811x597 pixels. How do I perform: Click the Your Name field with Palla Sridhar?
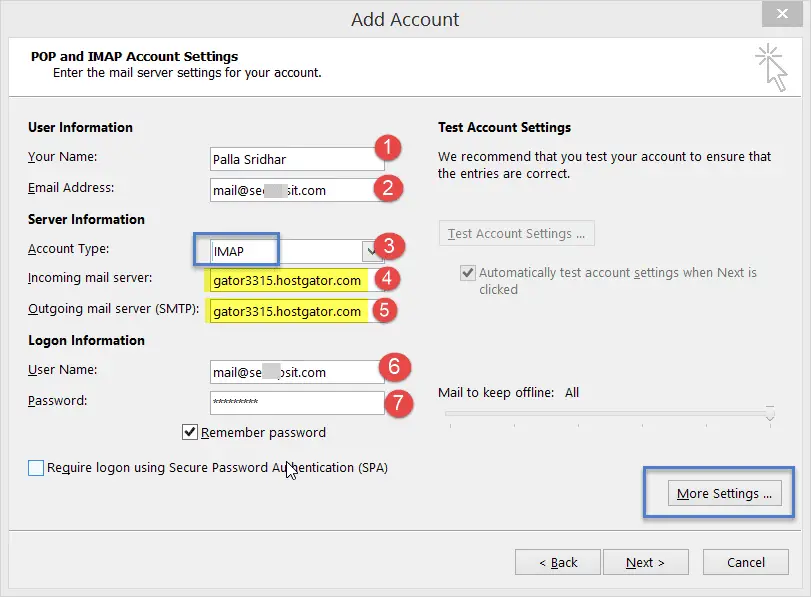click(297, 159)
